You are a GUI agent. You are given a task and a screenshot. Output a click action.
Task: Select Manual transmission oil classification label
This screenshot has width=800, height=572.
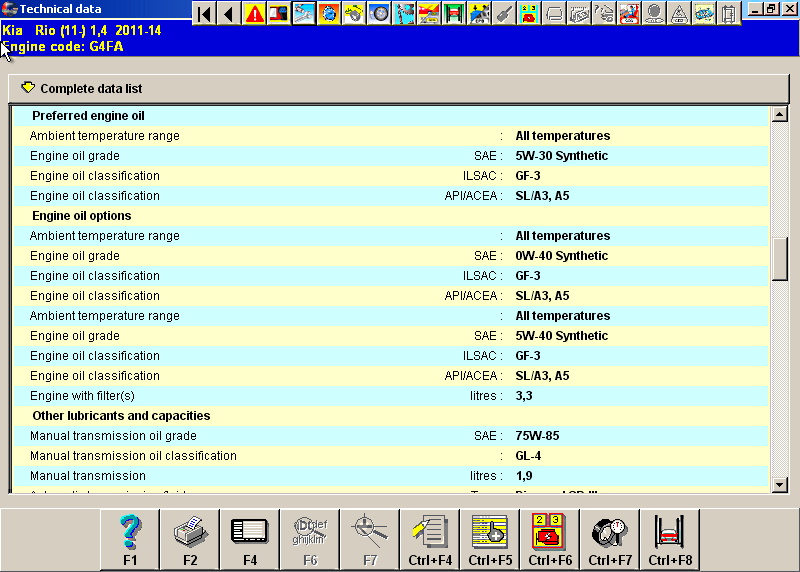133,456
